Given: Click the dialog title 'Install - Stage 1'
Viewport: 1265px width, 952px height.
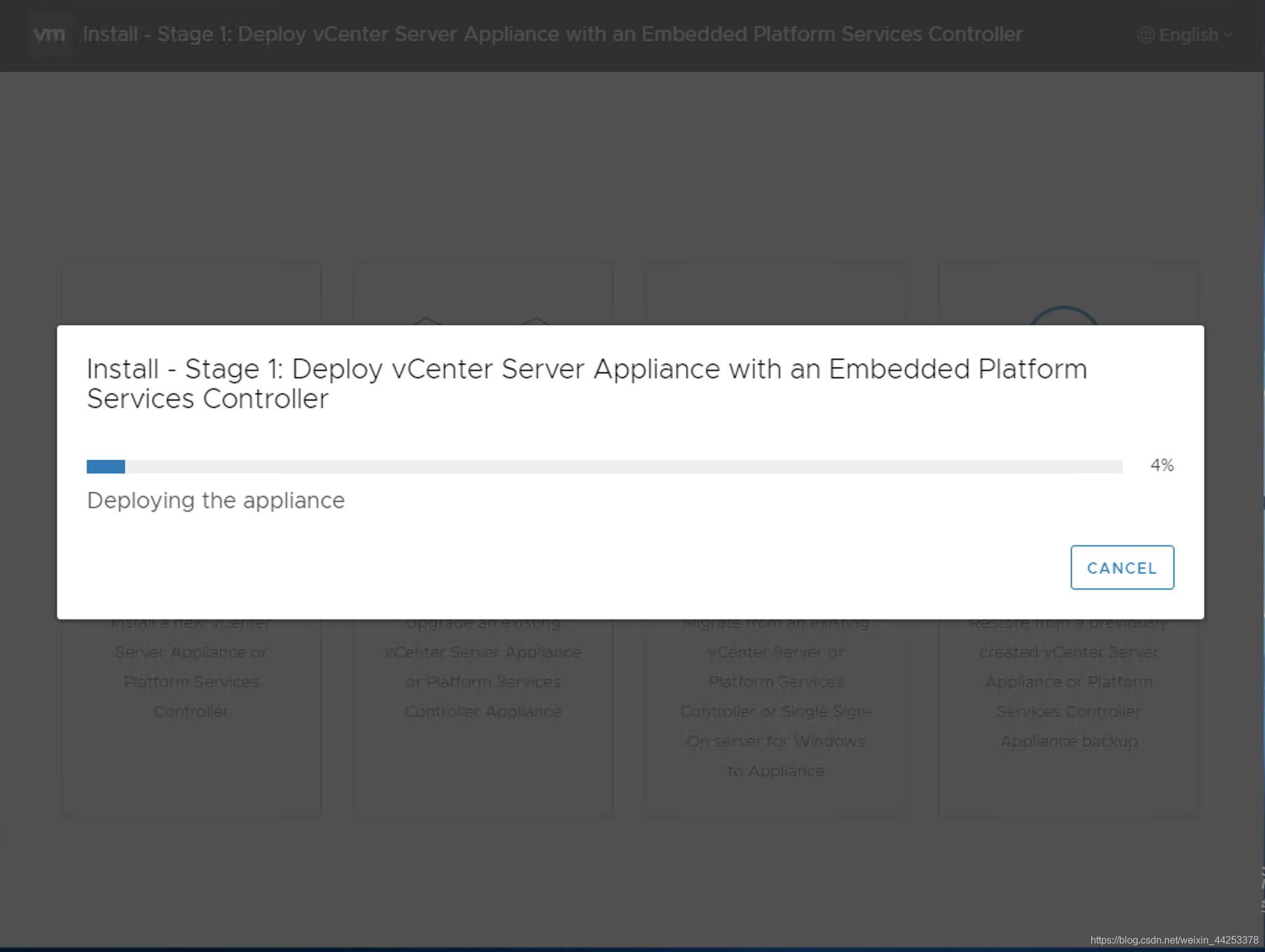Looking at the screenshot, I should [587, 384].
